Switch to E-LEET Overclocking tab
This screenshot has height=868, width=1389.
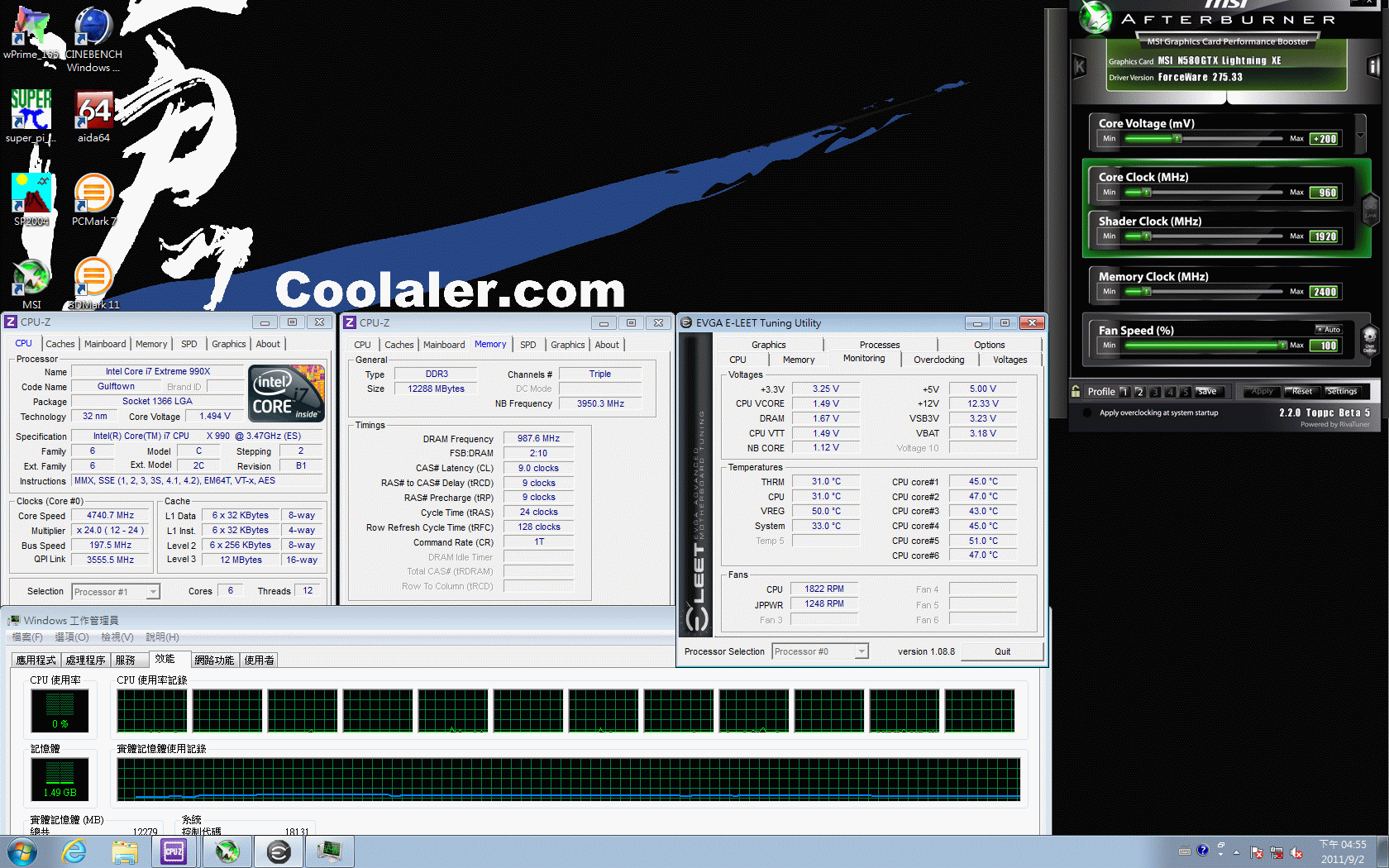(x=938, y=360)
